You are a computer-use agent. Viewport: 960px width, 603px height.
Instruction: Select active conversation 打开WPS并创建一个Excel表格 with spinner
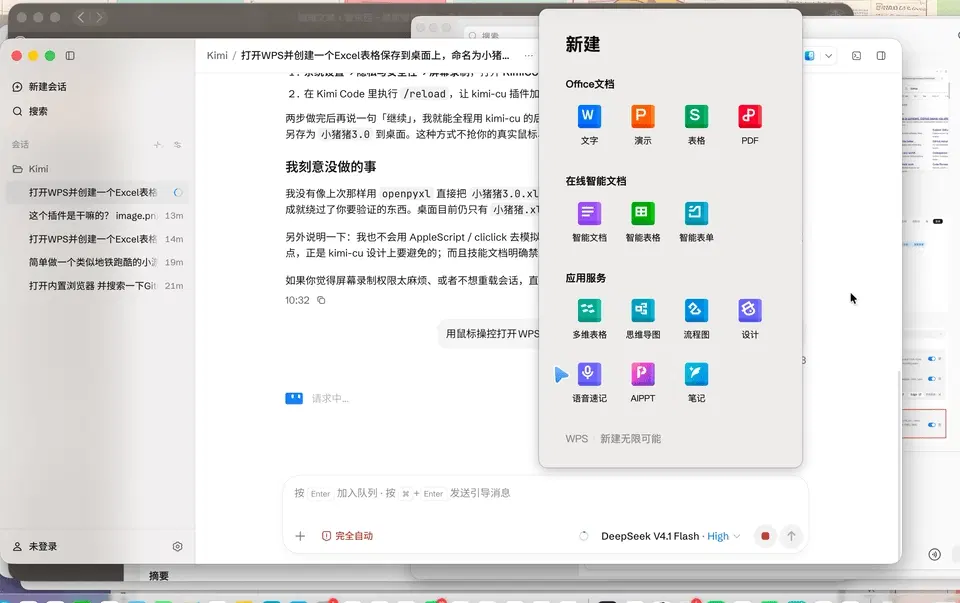(x=98, y=192)
